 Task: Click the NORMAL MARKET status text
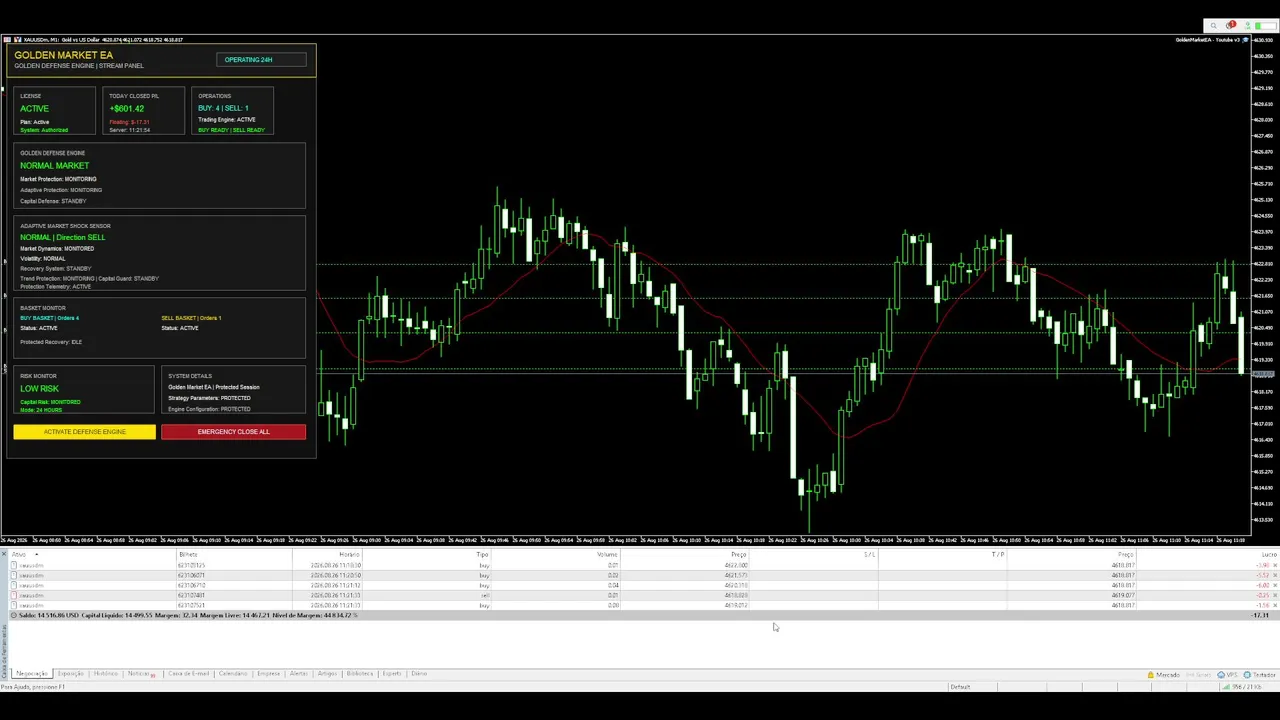click(x=54, y=166)
